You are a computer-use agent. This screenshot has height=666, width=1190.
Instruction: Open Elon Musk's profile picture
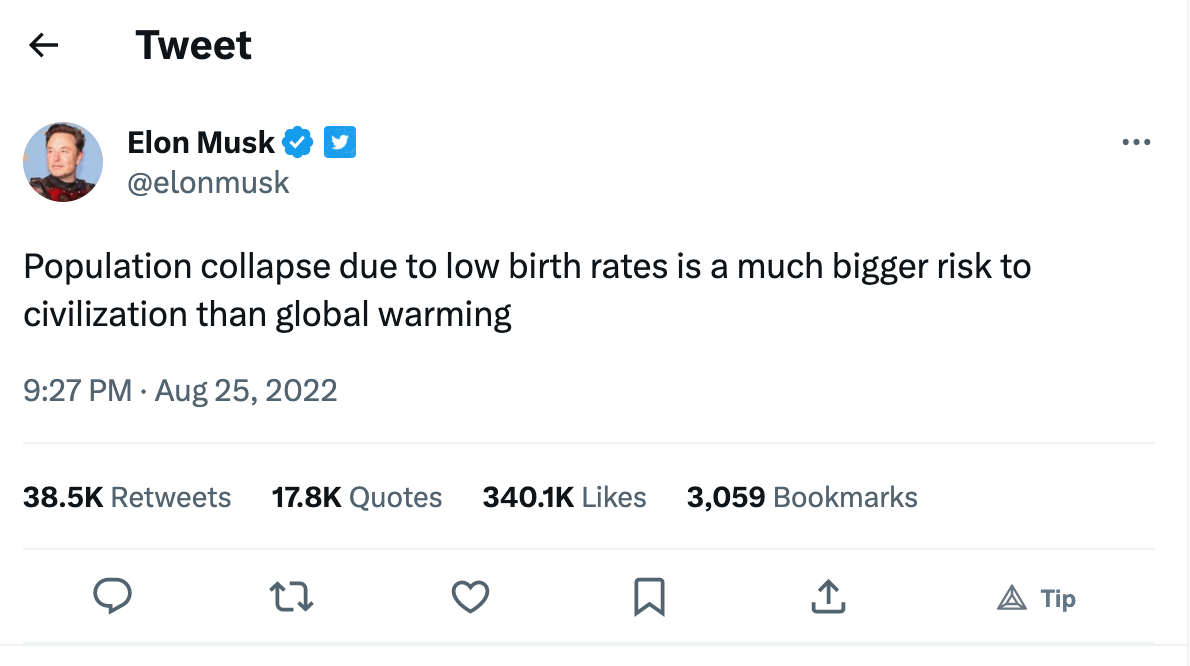point(63,162)
